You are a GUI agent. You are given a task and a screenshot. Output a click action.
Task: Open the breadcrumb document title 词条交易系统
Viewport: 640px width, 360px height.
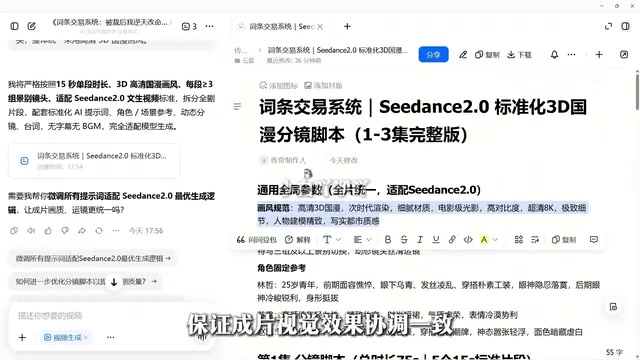pyautogui.click(x=338, y=50)
